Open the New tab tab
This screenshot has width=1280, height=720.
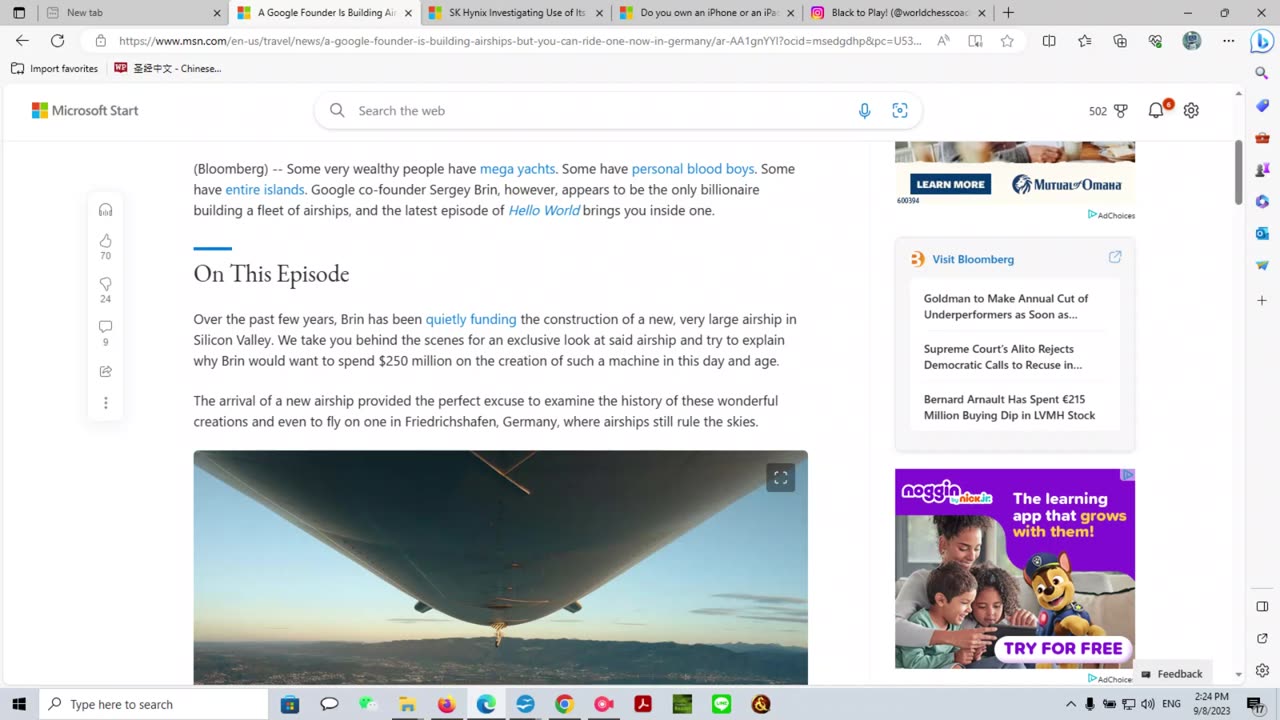pos(135,13)
